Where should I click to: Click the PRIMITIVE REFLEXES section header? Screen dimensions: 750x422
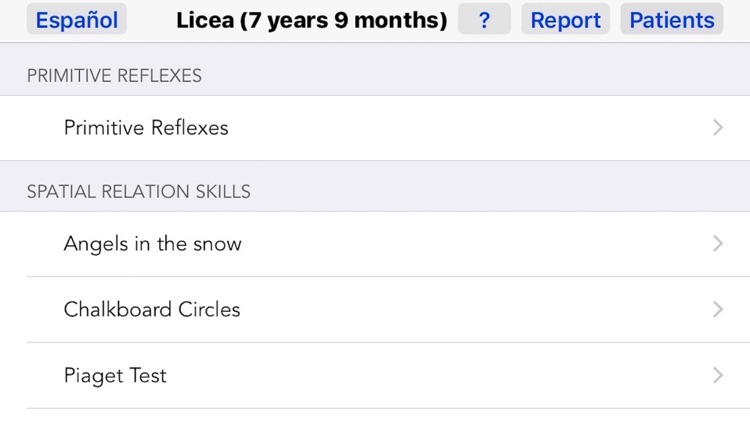tap(114, 76)
